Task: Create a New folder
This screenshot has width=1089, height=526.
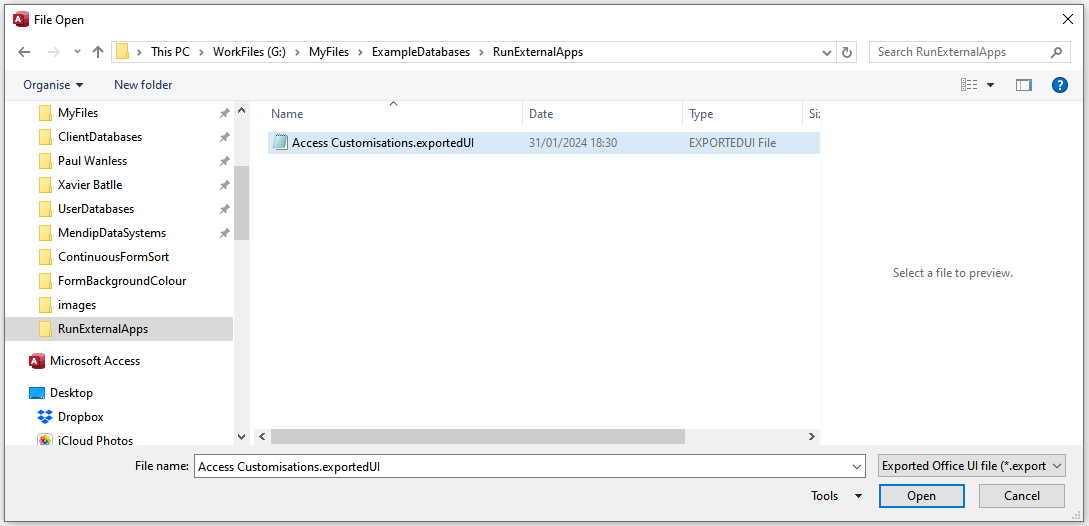Action: coord(143,85)
